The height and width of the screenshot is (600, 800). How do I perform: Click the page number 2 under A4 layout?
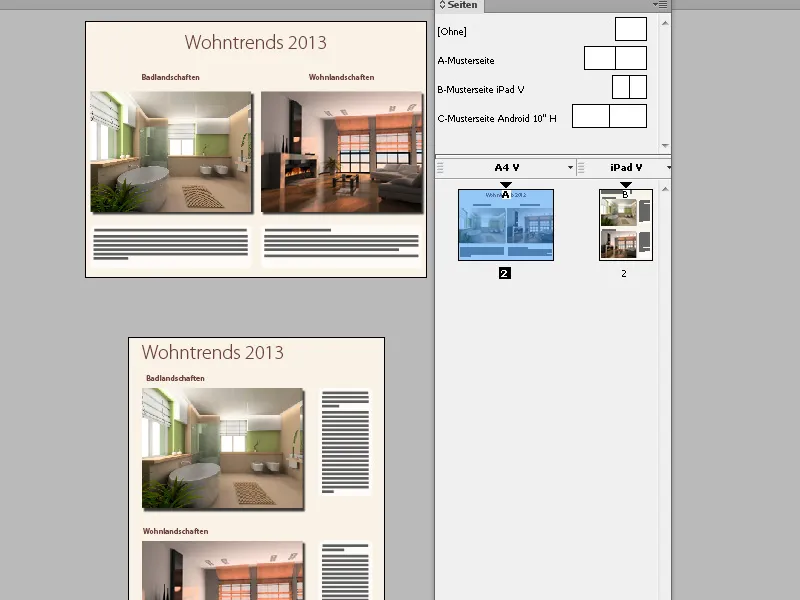[503, 272]
